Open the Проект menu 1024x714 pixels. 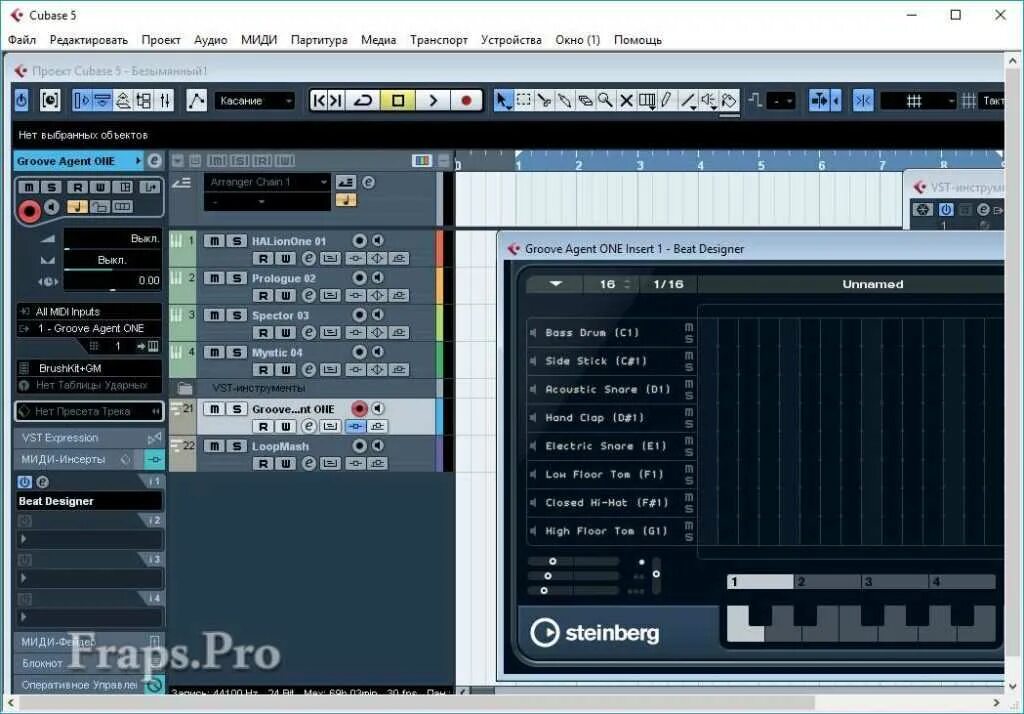point(161,40)
